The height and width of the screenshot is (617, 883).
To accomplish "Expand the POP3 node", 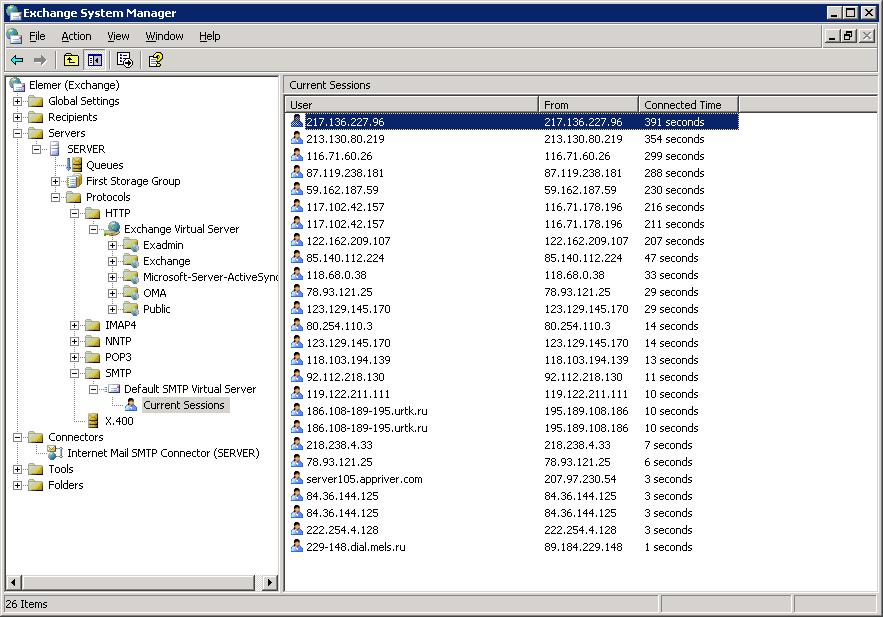I will tap(74, 357).
